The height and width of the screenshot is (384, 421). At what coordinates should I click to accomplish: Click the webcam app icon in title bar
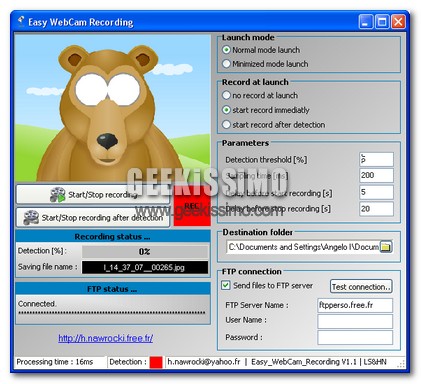click(21, 22)
